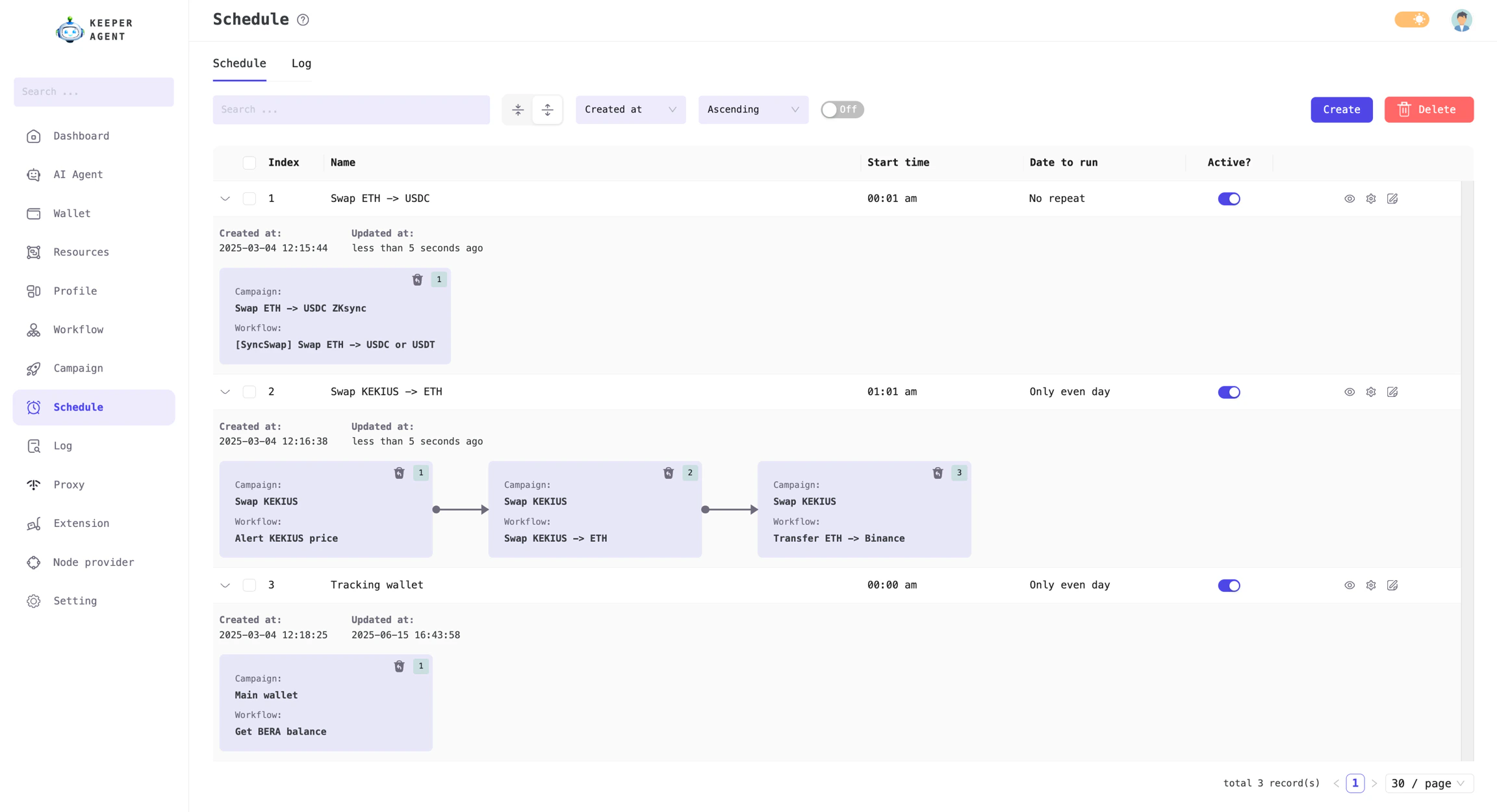
Task: Delete campaign 2 in Swap KEKIUS schedule
Action: click(668, 473)
